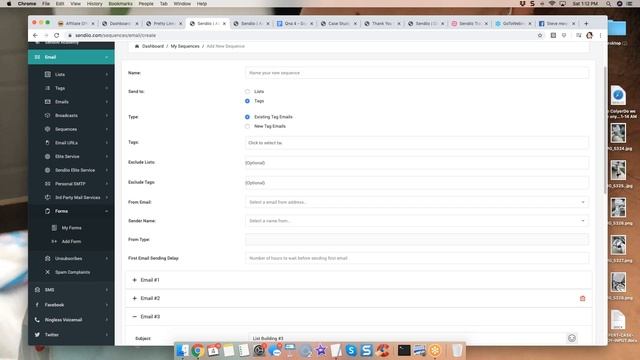Click the Facebook icon in sidebar
This screenshot has width=640, height=360.
coord(37,305)
